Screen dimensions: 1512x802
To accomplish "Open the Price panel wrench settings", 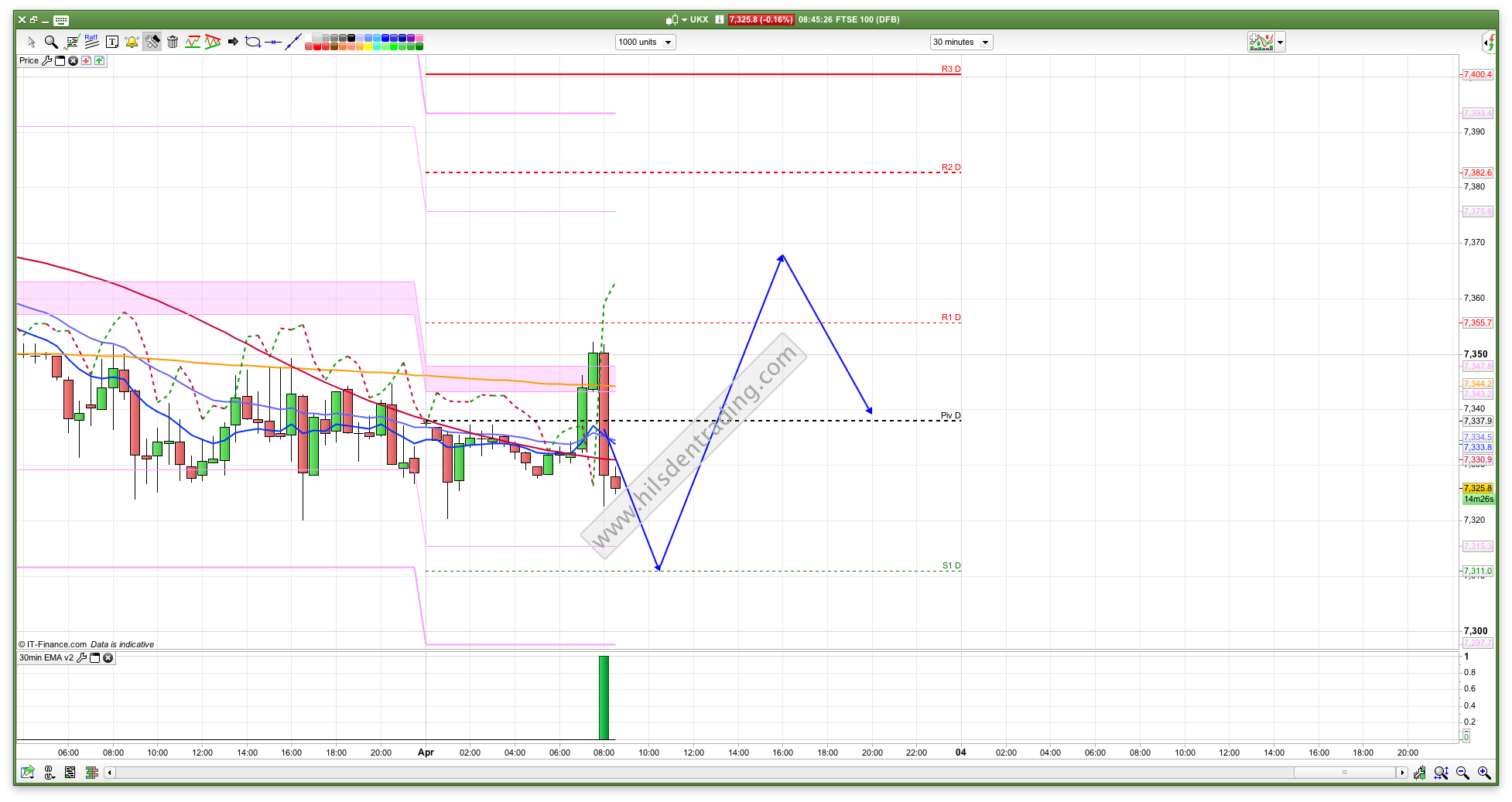I will coord(46,60).
